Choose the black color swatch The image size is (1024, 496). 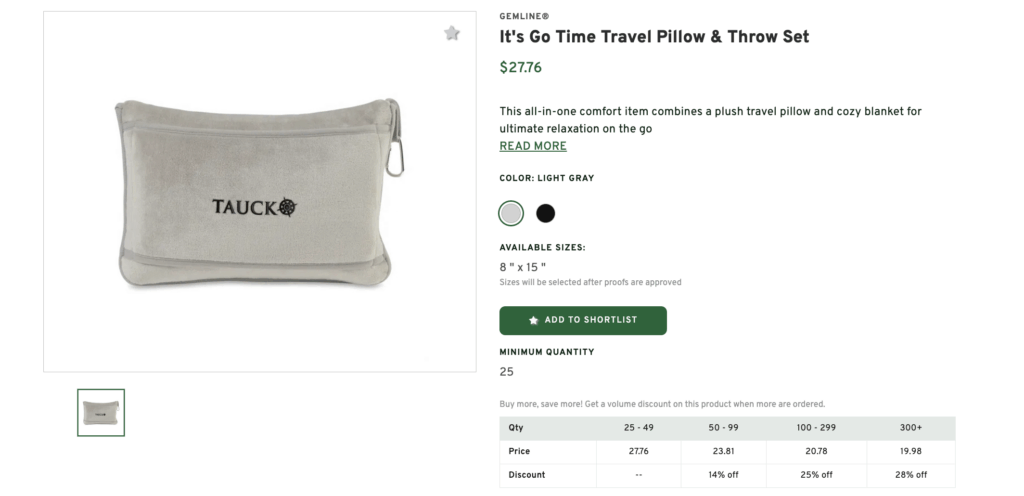545,213
